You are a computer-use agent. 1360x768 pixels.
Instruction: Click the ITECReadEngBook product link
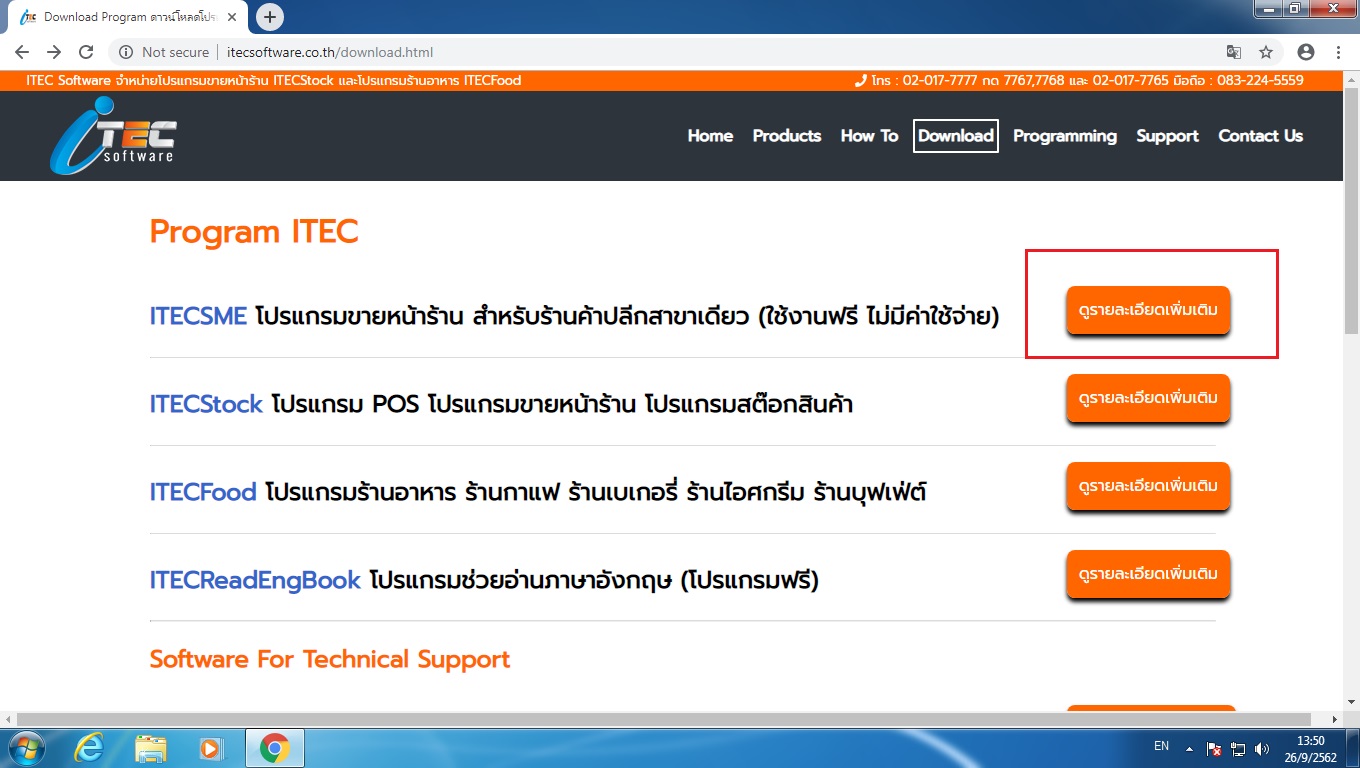click(x=255, y=580)
